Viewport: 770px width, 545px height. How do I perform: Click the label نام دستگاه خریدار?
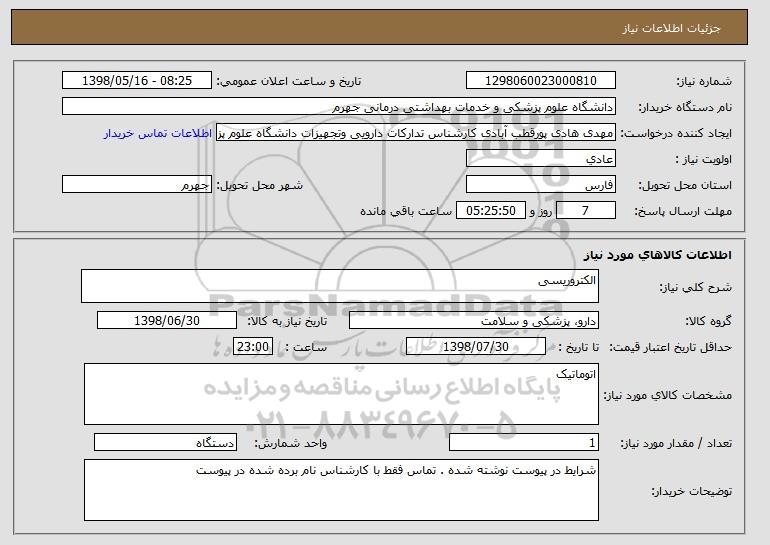pos(685,107)
